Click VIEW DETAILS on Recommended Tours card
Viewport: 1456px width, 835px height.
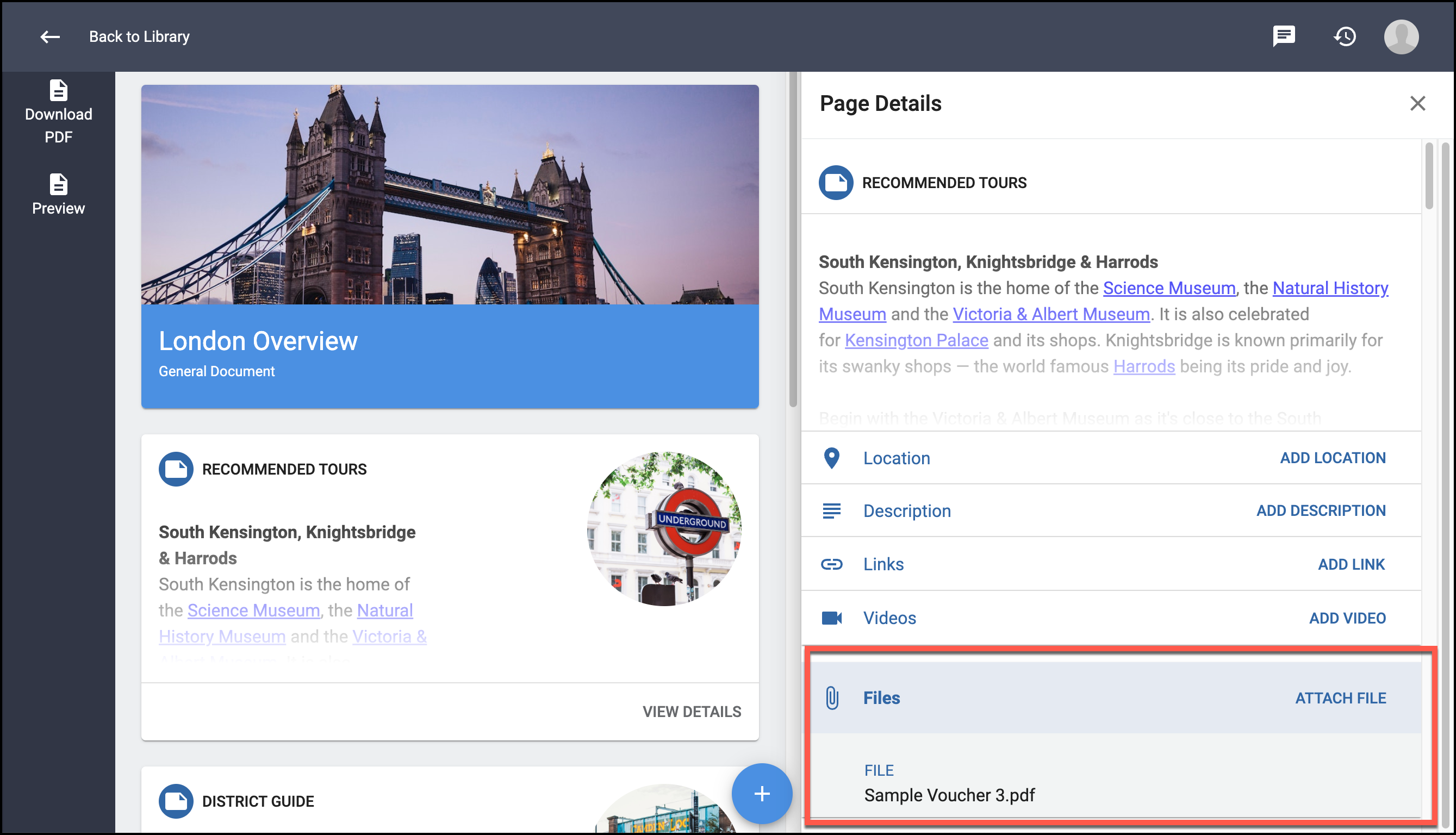(x=692, y=712)
